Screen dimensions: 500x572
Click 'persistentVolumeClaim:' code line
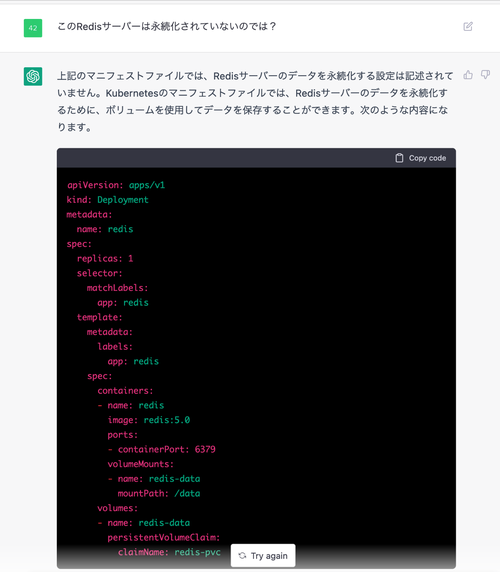pos(164,537)
